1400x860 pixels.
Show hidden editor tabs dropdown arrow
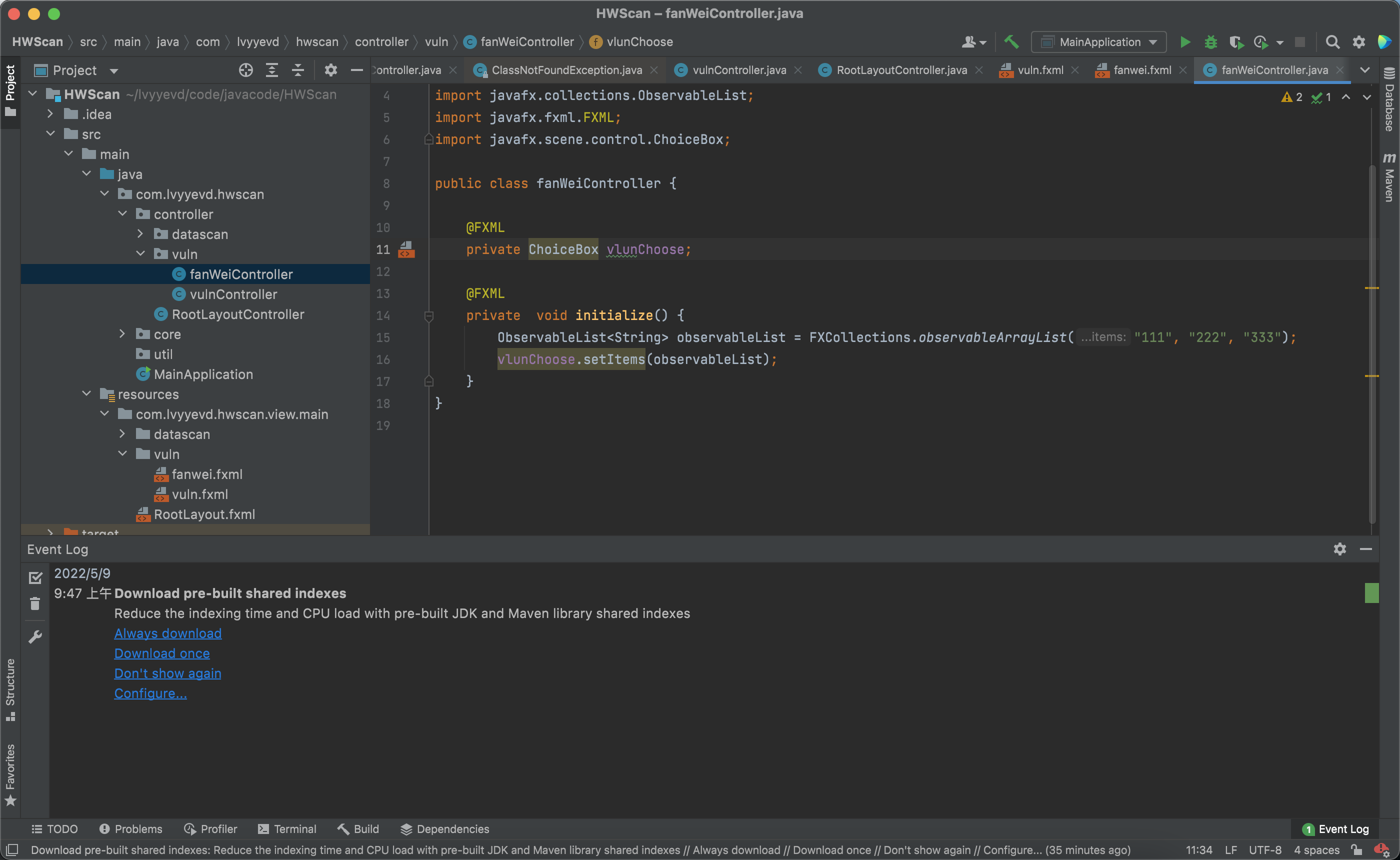[x=1364, y=70]
